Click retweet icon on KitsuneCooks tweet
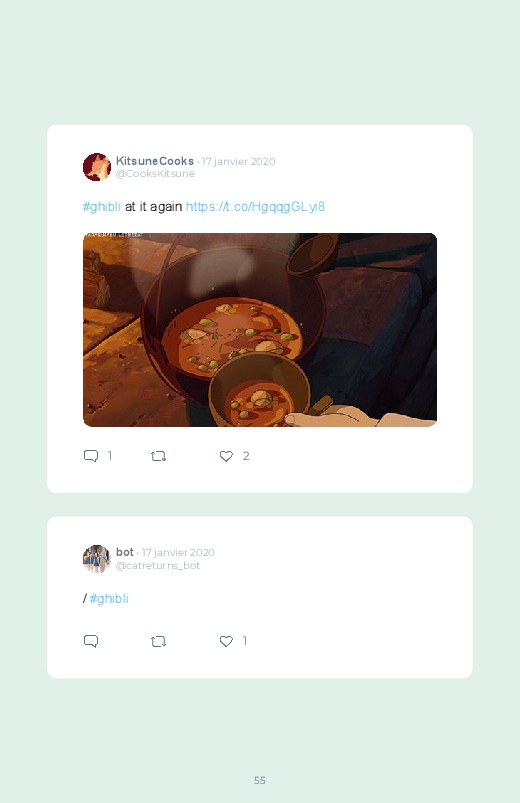Screen dimensions: 520x803 coord(158,456)
